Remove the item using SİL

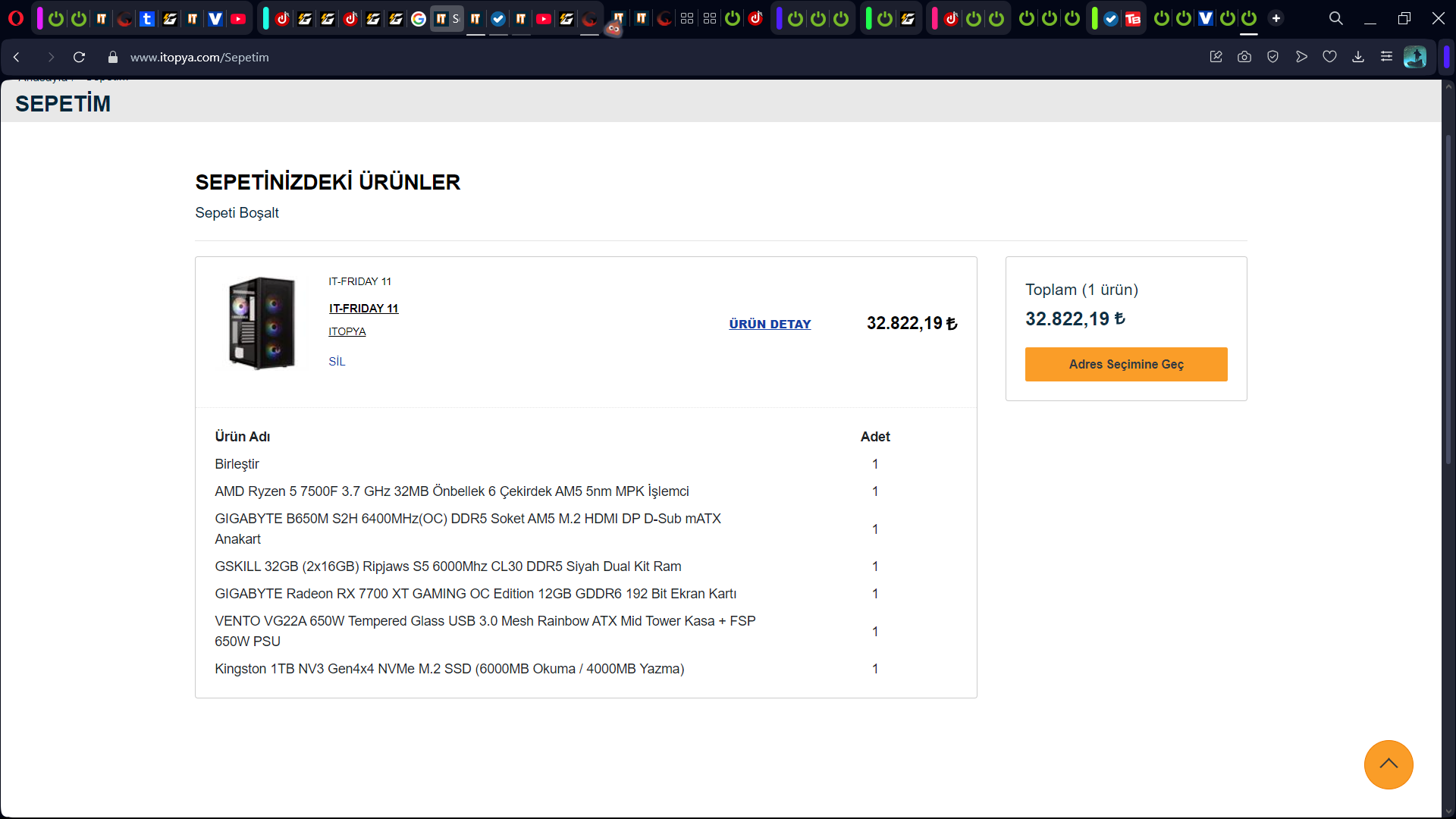337,362
